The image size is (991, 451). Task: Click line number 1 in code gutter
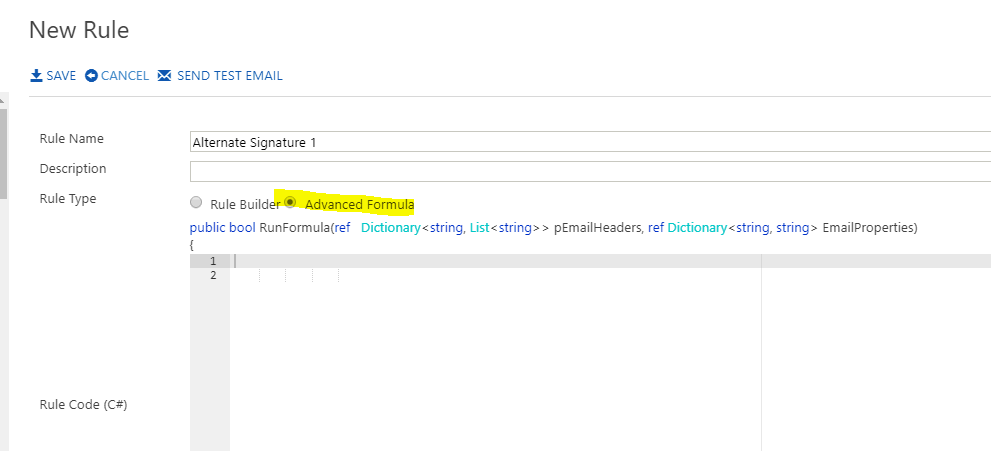pos(213,261)
